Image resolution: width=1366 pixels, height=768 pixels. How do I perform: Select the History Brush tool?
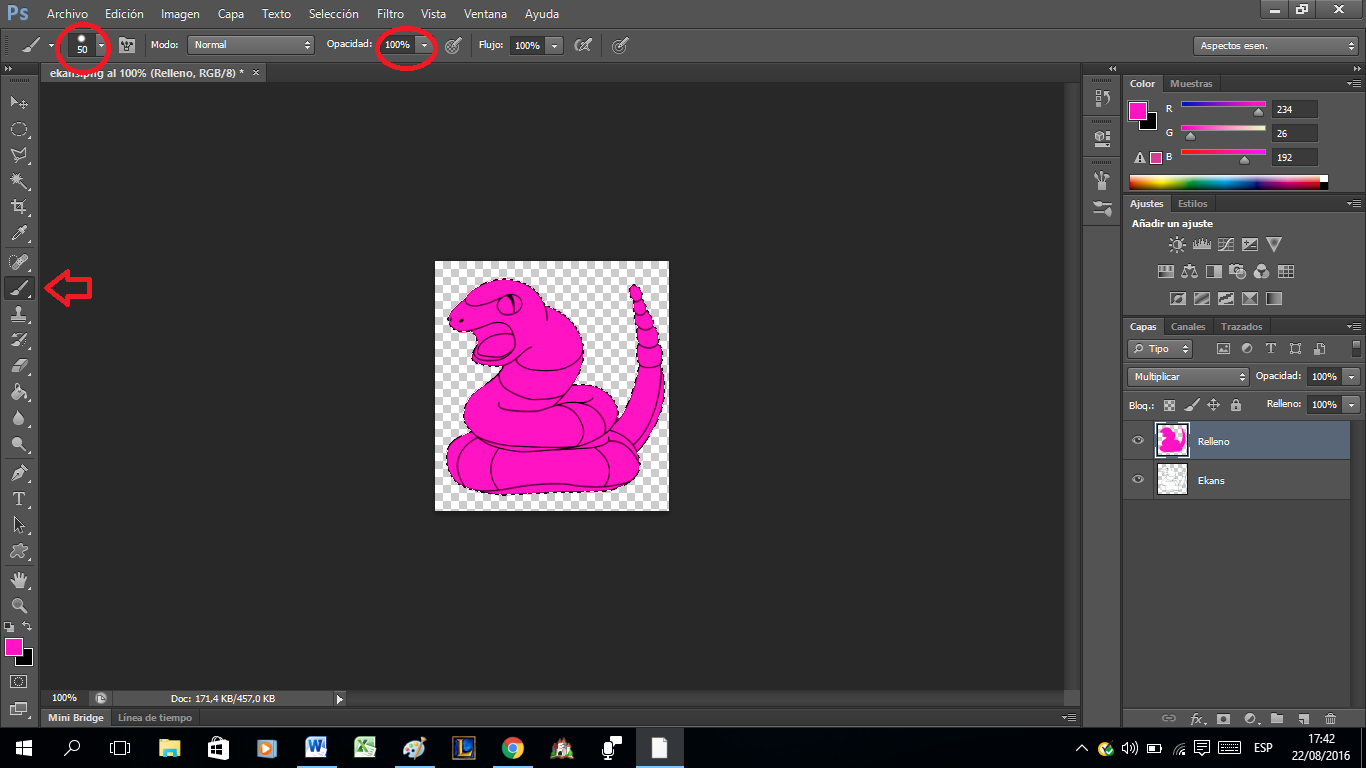19,340
